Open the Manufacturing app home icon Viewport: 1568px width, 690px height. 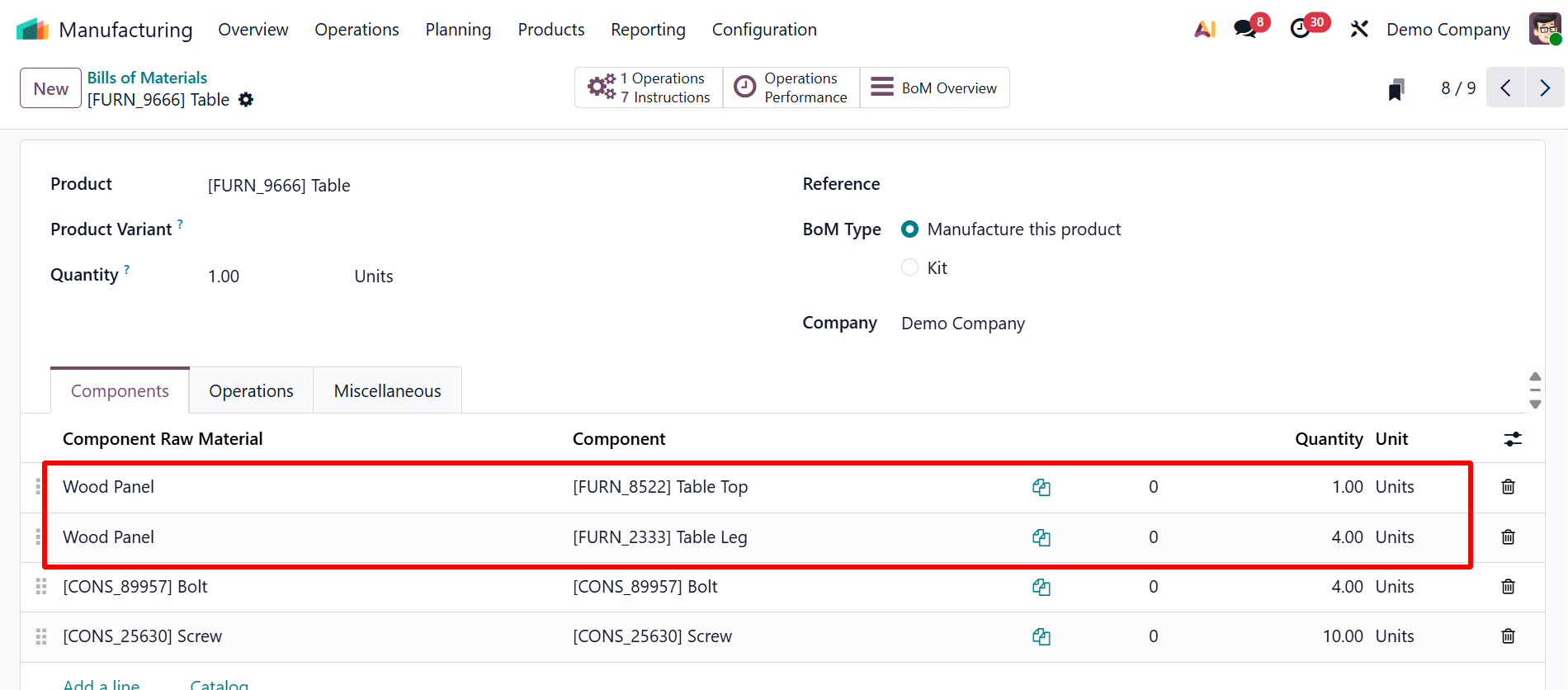coord(32,30)
